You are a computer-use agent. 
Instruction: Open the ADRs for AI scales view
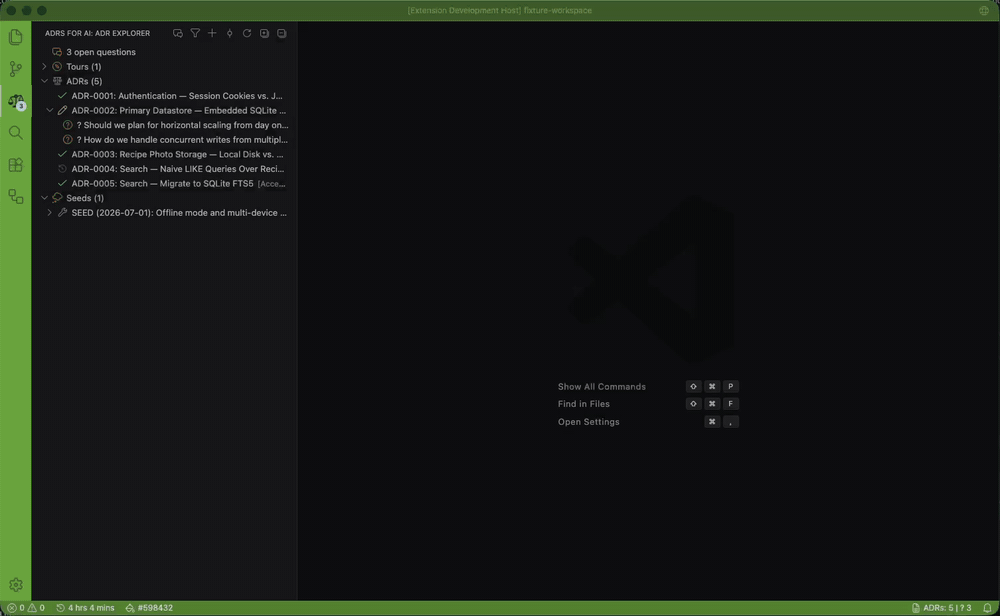coord(15,101)
